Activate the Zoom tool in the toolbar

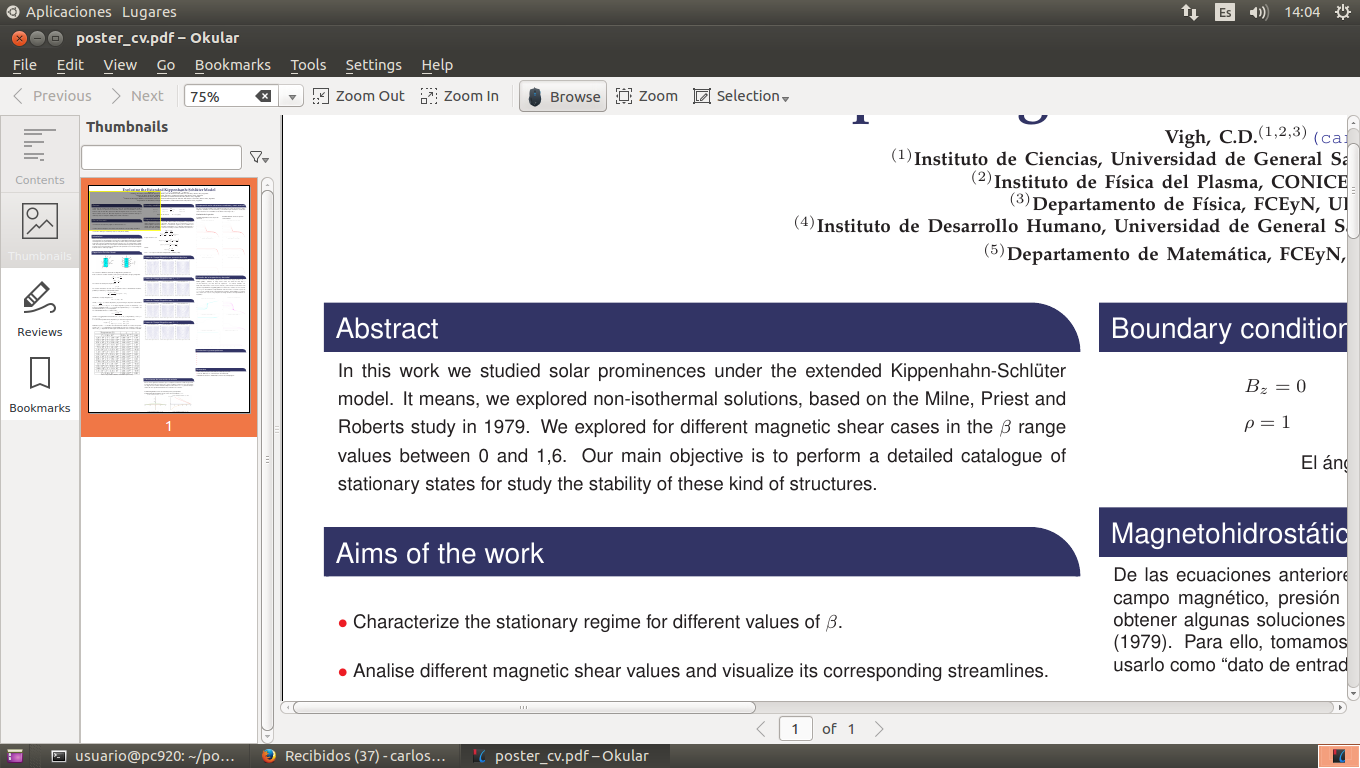click(x=646, y=96)
